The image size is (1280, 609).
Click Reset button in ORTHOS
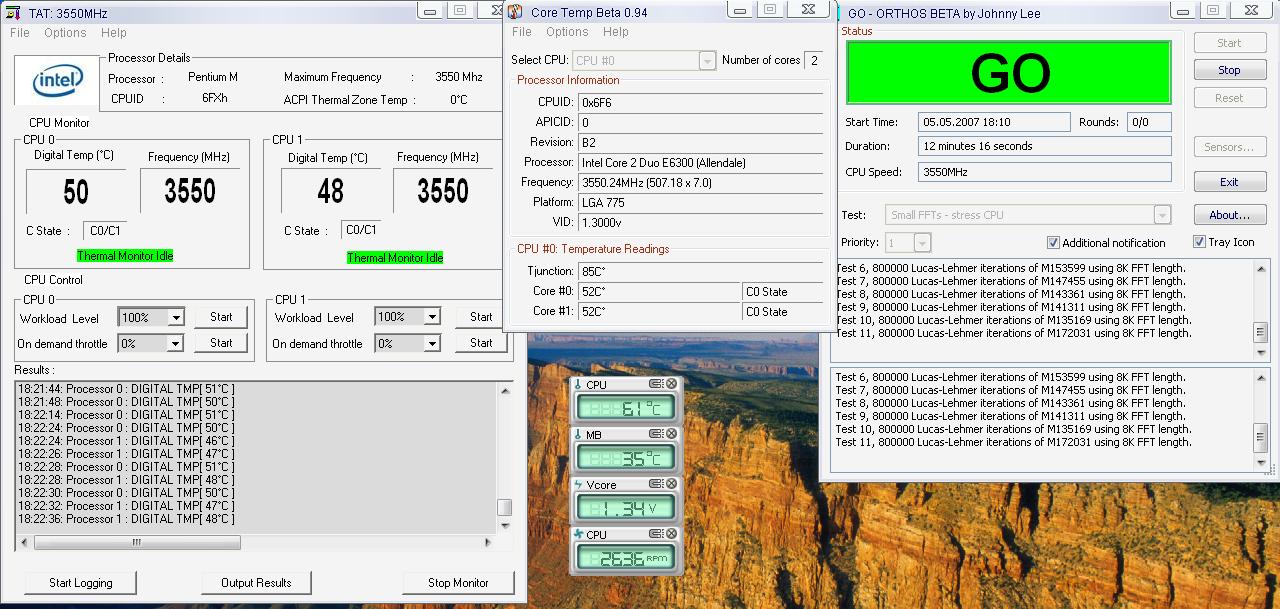(1229, 99)
